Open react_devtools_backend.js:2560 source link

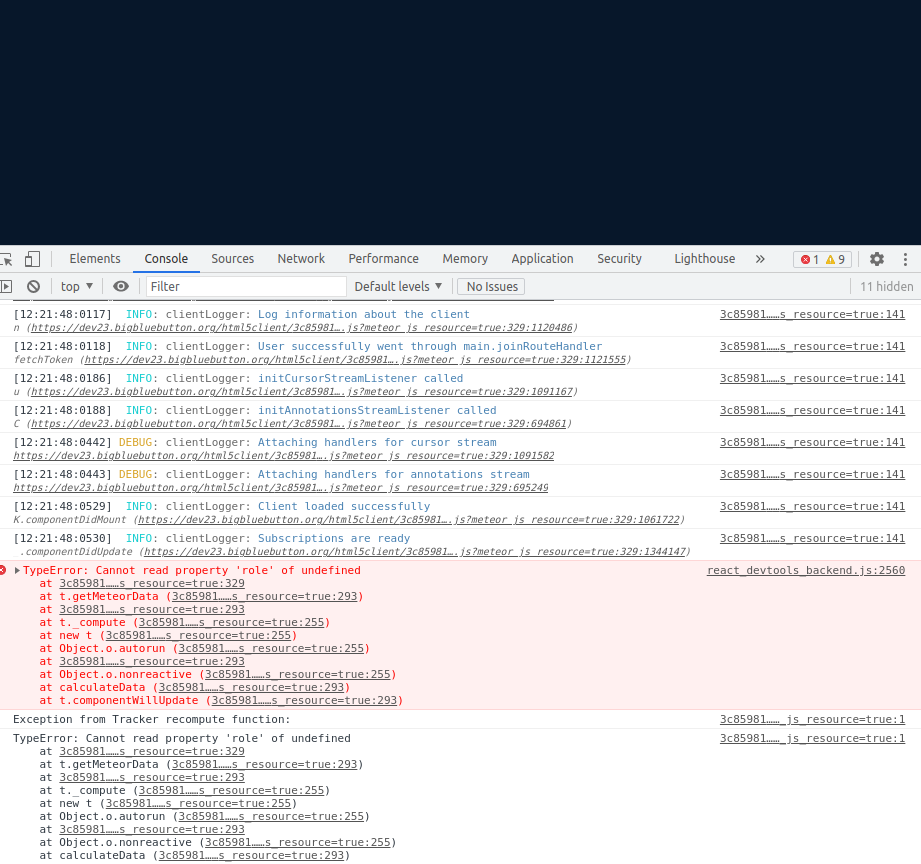[x=806, y=570]
